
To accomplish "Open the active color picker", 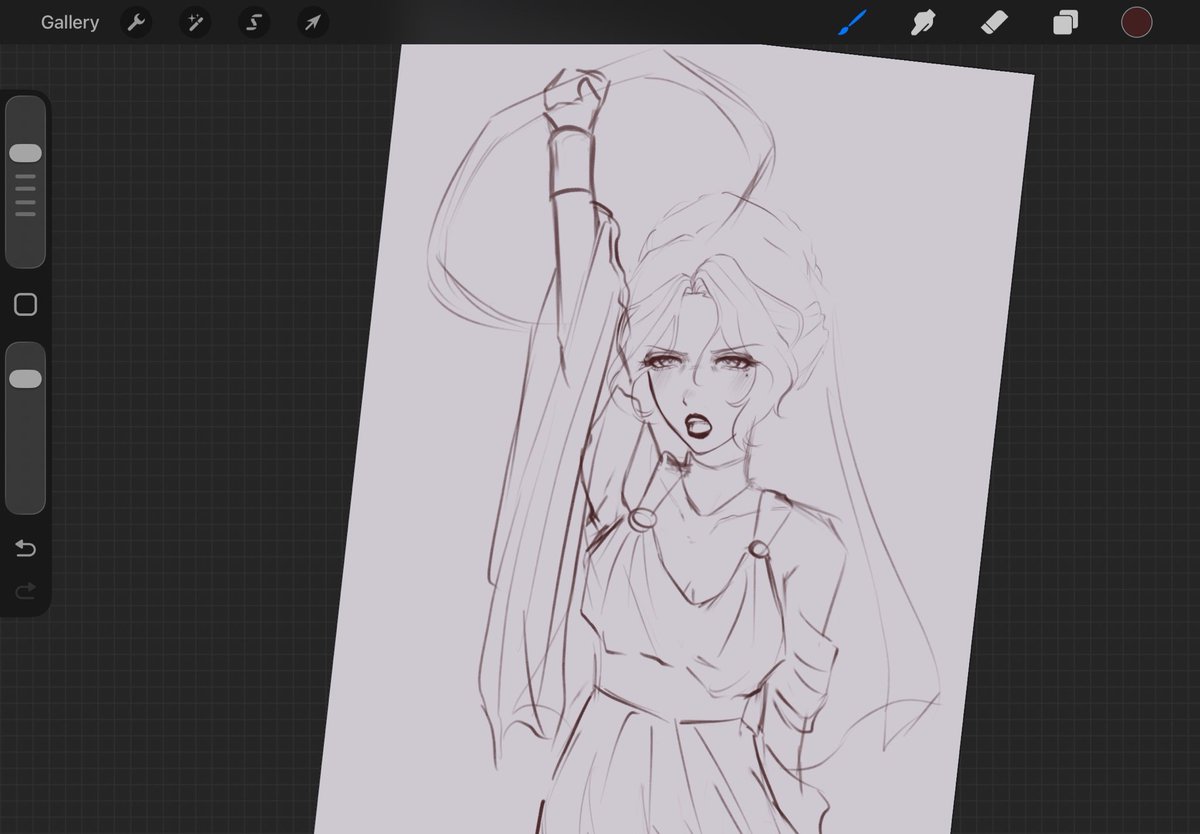I will click(x=1137, y=21).
